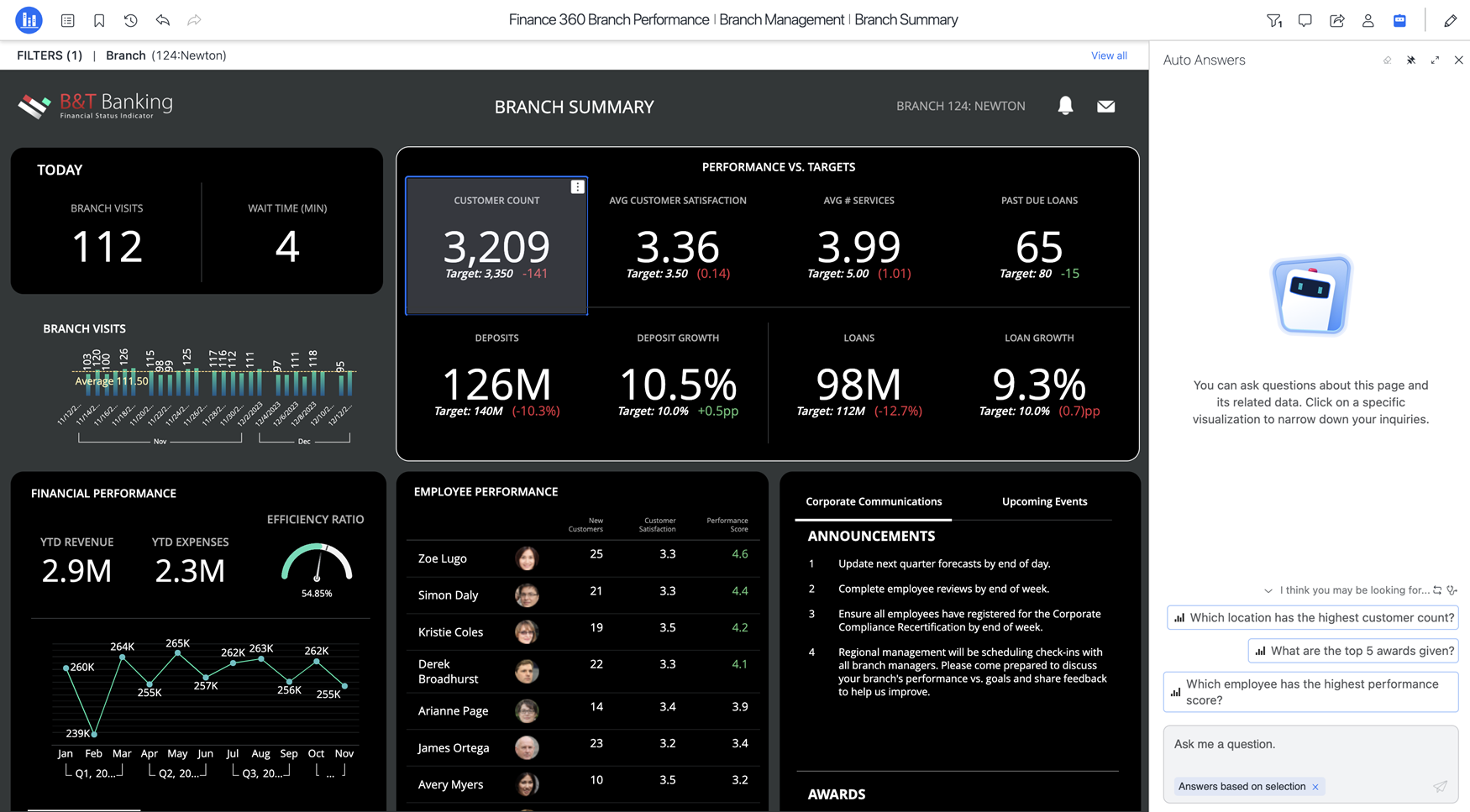
Task: Open the Customer Count tile options menu
Action: click(x=577, y=186)
